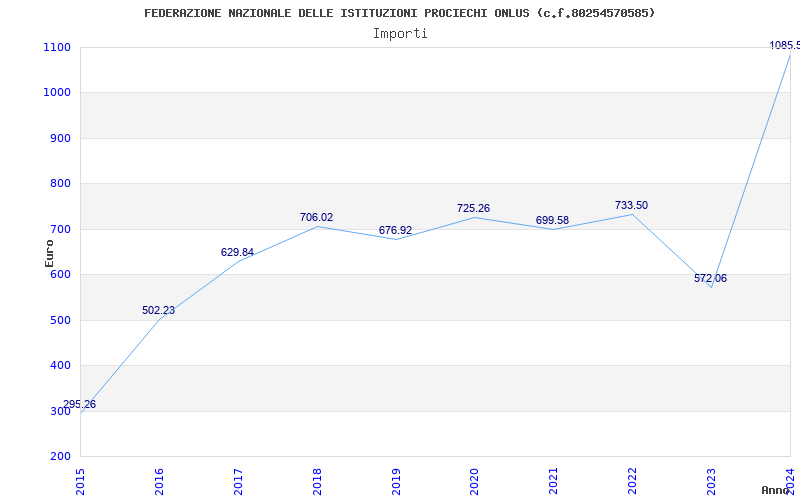Select the 733.50 data label
This screenshot has width=800, height=500.
(631, 205)
